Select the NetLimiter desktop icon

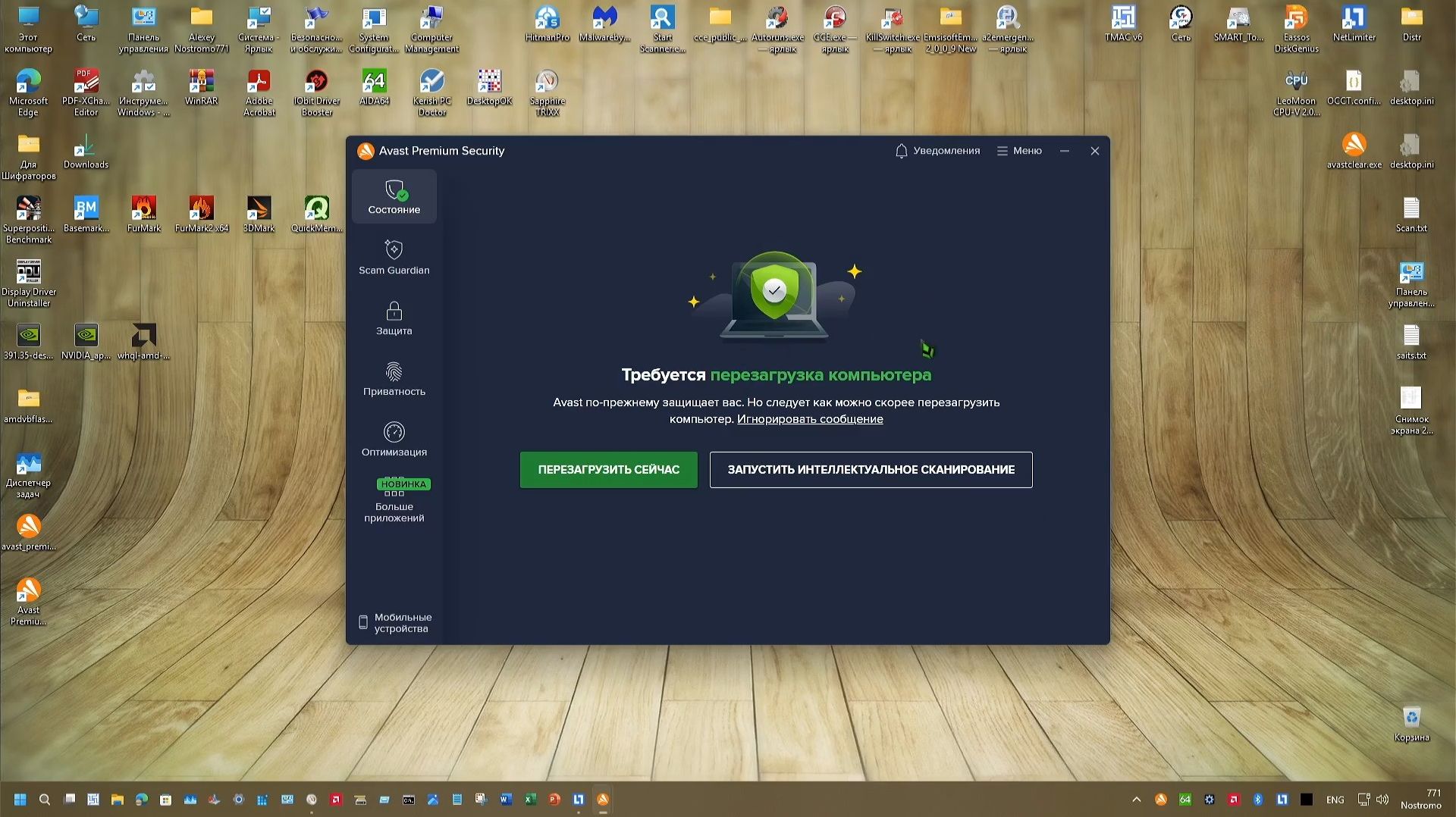click(x=1354, y=23)
